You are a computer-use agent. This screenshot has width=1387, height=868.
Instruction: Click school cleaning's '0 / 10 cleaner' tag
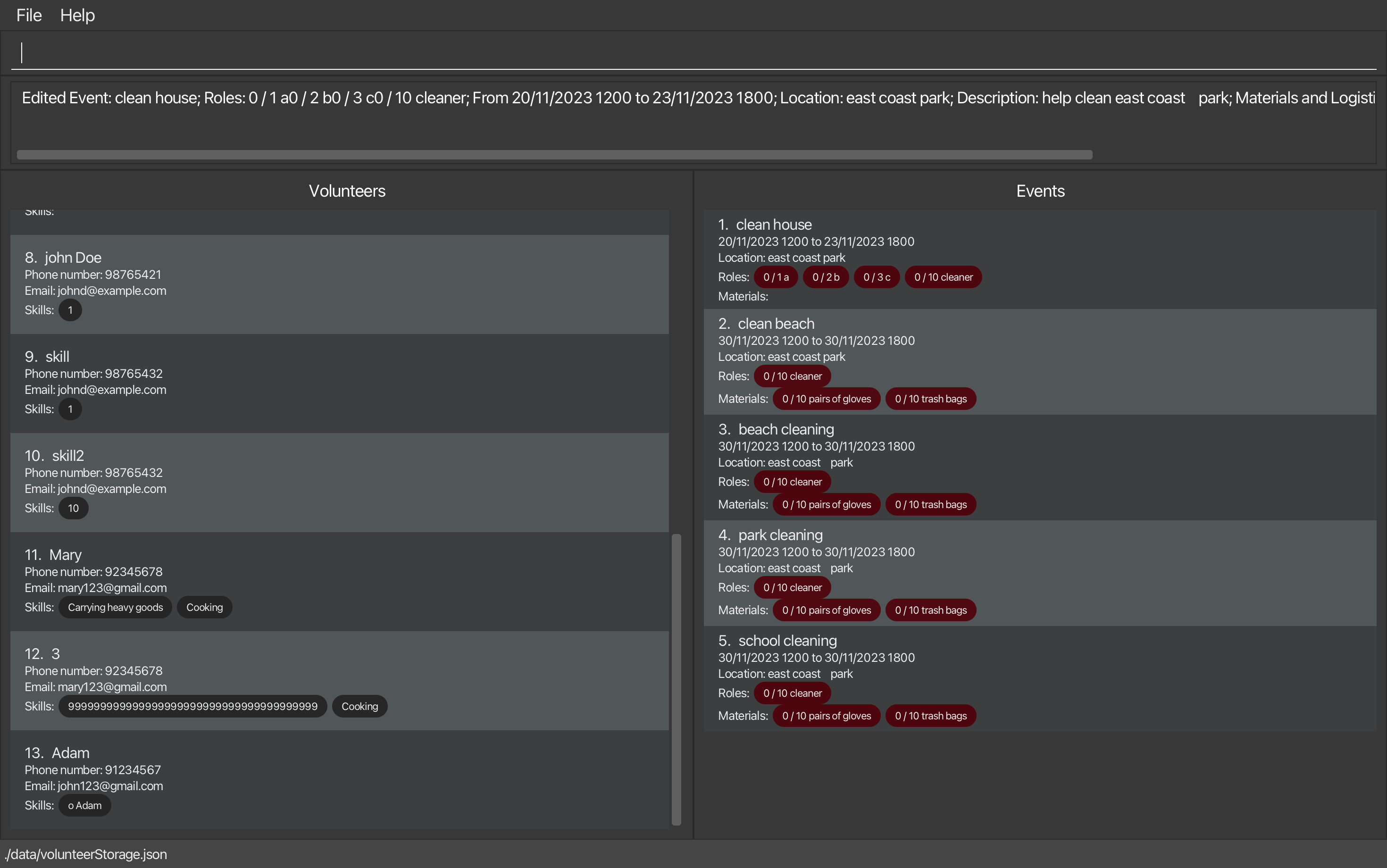pos(792,693)
